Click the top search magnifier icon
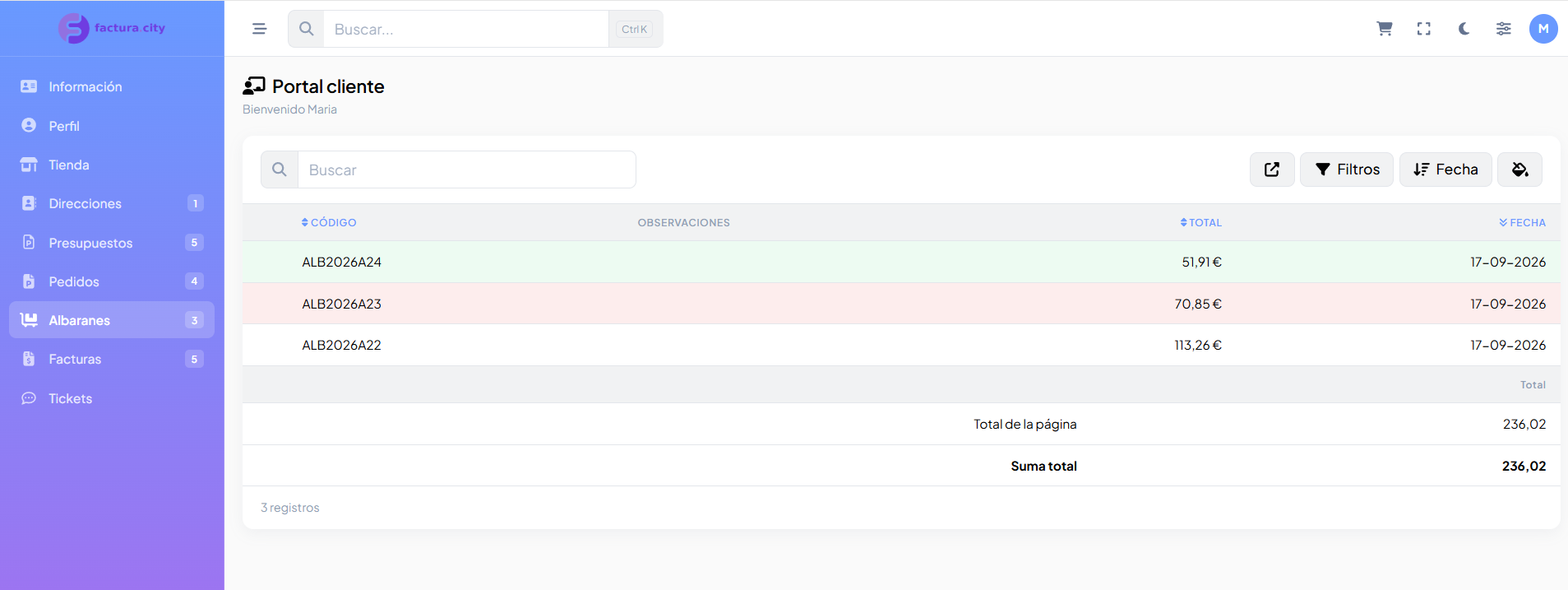Viewport: 1568px width, 590px height. click(x=306, y=29)
